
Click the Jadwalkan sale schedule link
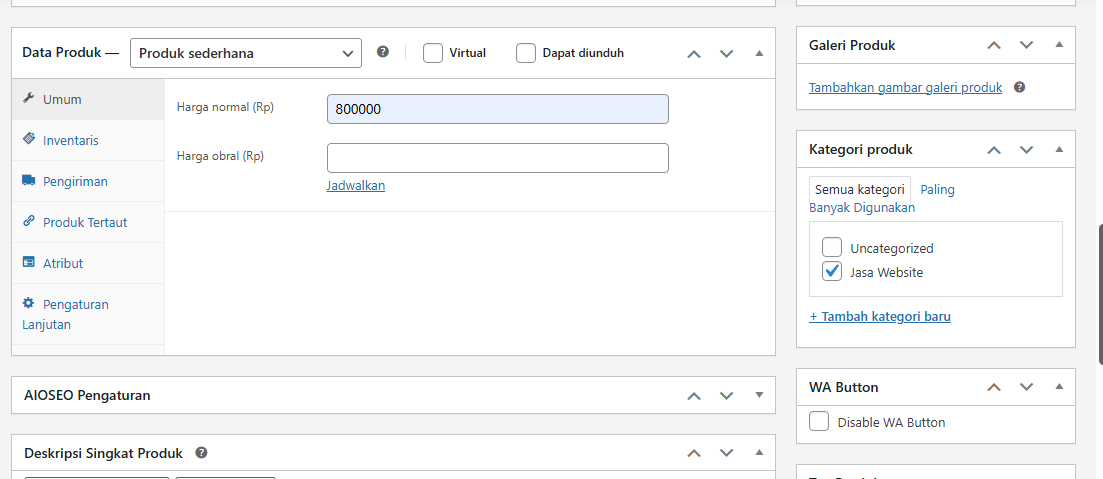coord(356,186)
